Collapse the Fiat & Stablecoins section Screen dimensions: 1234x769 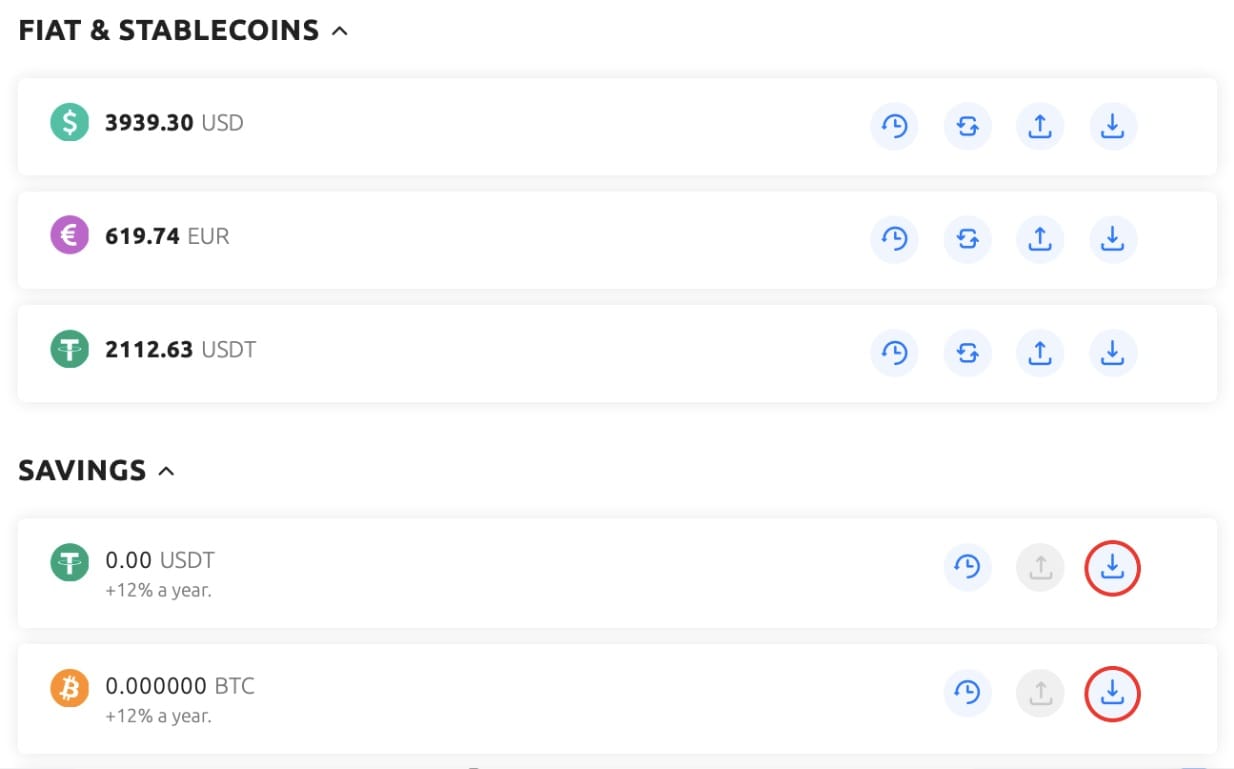pos(340,31)
